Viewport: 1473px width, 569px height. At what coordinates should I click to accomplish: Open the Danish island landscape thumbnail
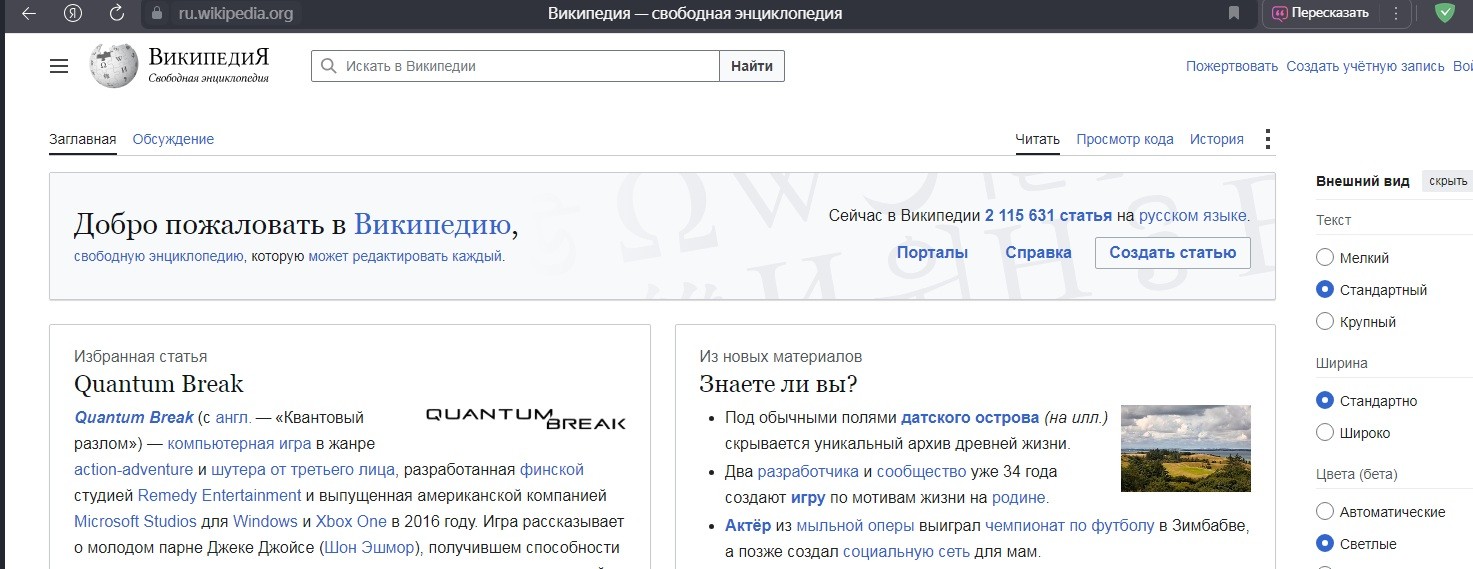1186,448
